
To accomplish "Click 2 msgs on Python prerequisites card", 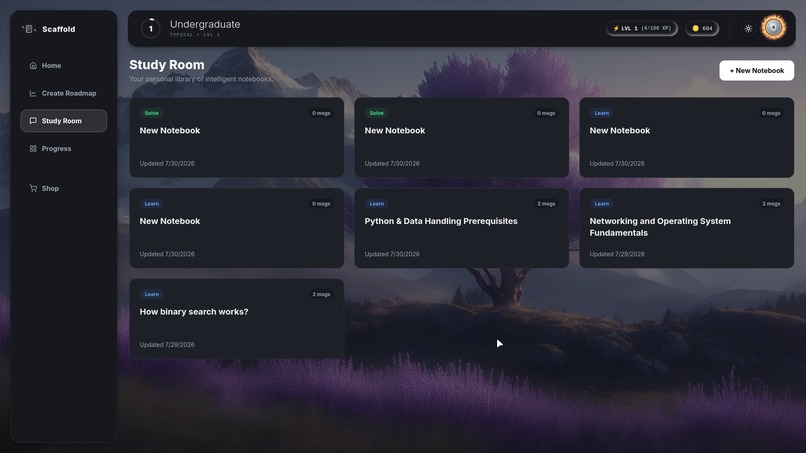I will [546, 204].
